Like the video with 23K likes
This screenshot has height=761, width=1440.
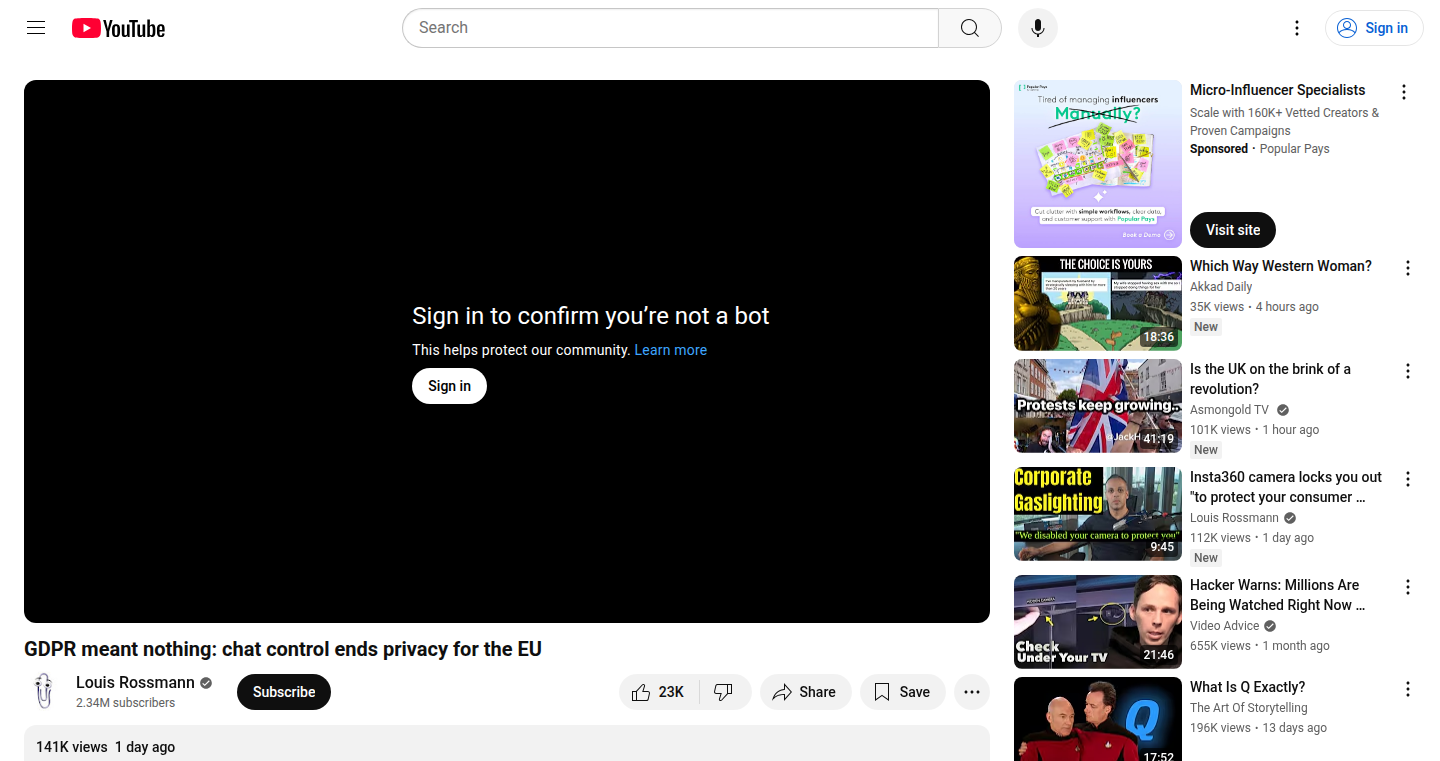tap(659, 692)
